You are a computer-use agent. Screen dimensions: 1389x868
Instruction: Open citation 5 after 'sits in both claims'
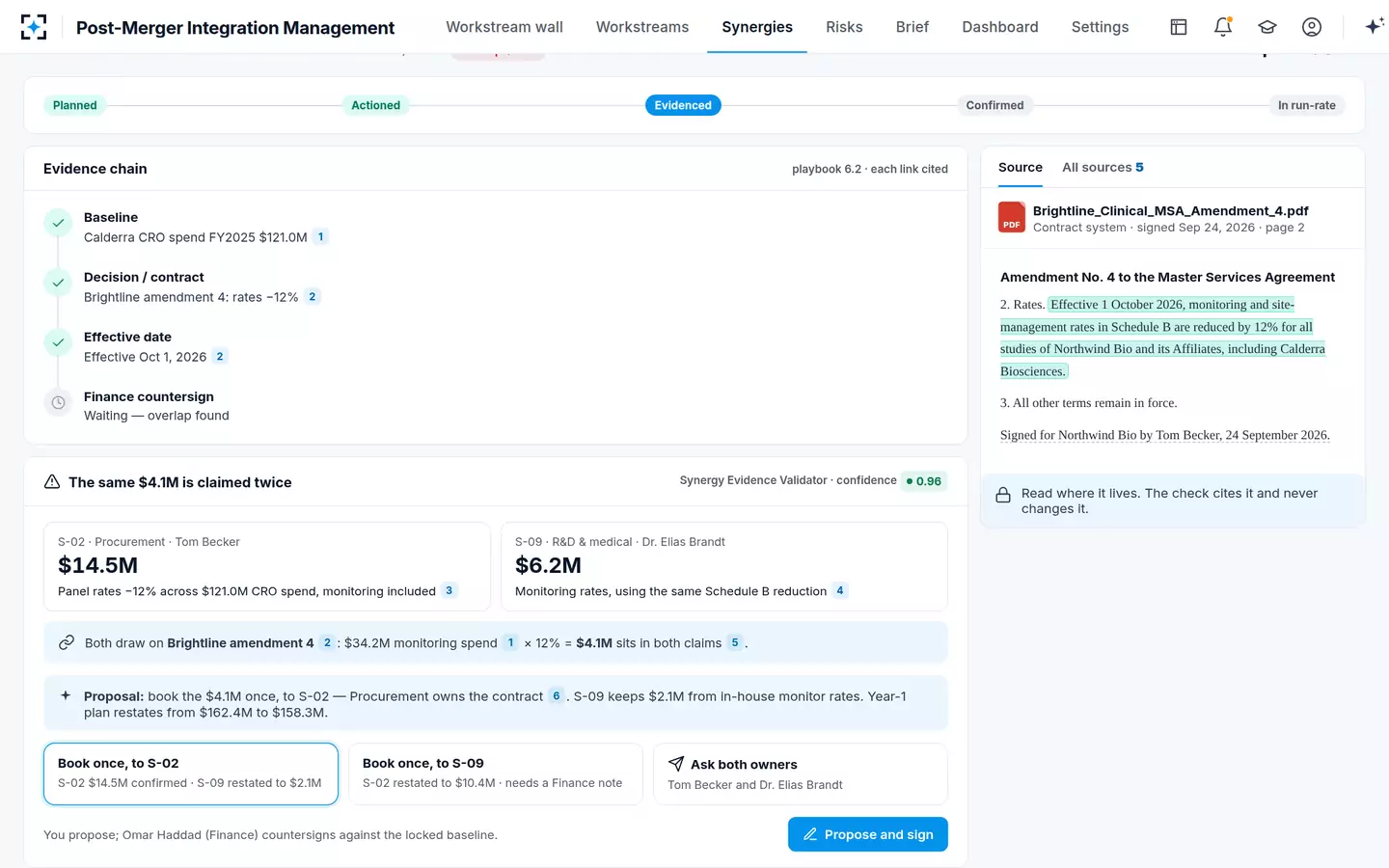pos(735,643)
